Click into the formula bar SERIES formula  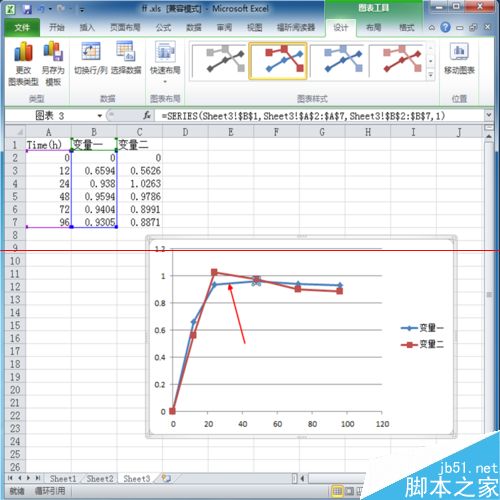(303, 116)
